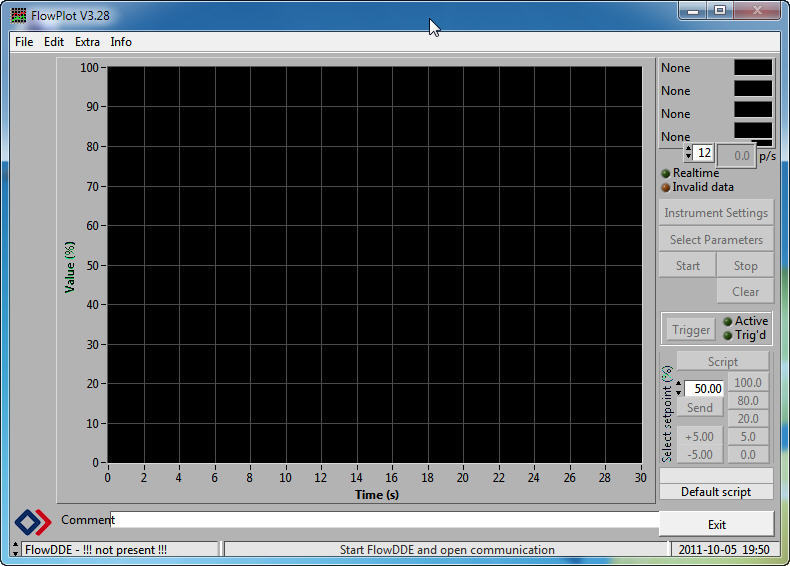Click the Value (%) axis label

click(x=70, y=267)
